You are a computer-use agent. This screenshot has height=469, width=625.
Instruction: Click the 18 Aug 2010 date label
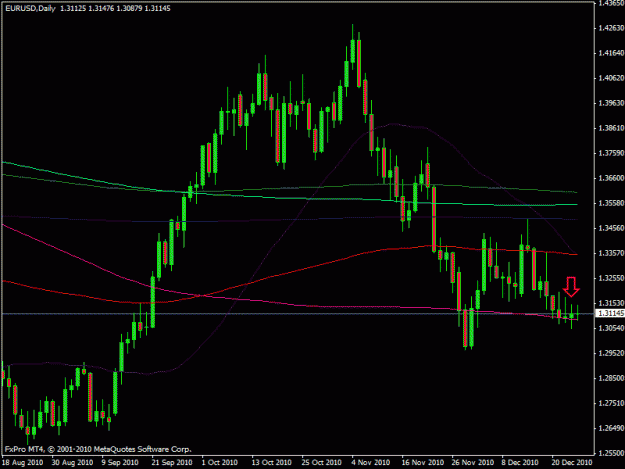tap(22, 463)
